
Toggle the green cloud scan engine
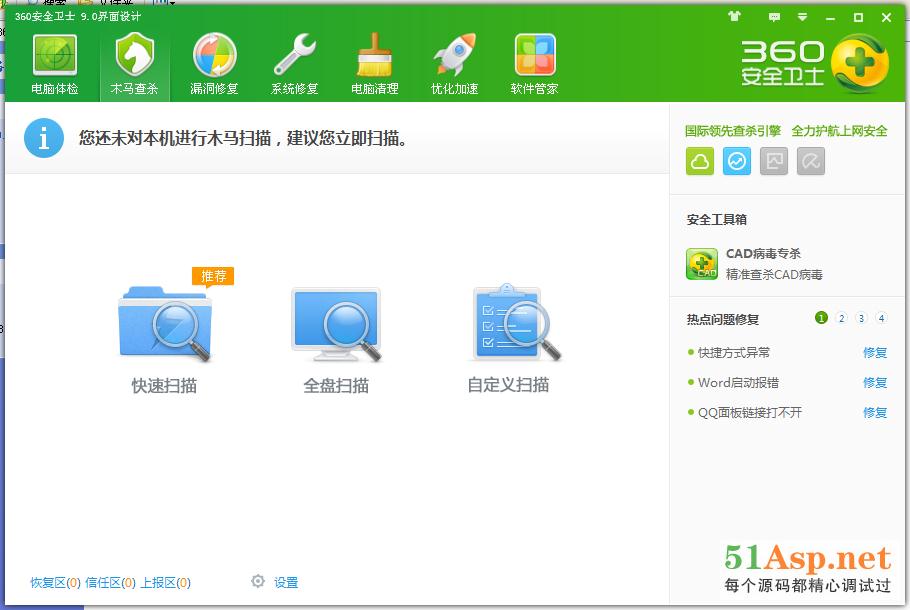700,161
